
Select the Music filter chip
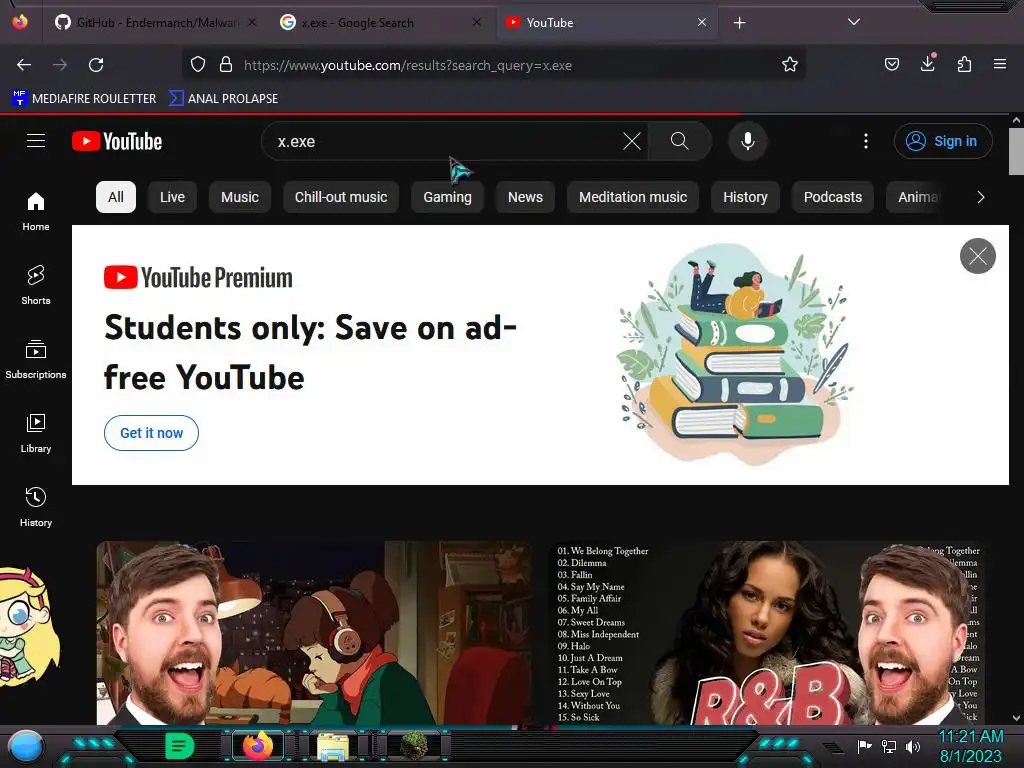240,197
